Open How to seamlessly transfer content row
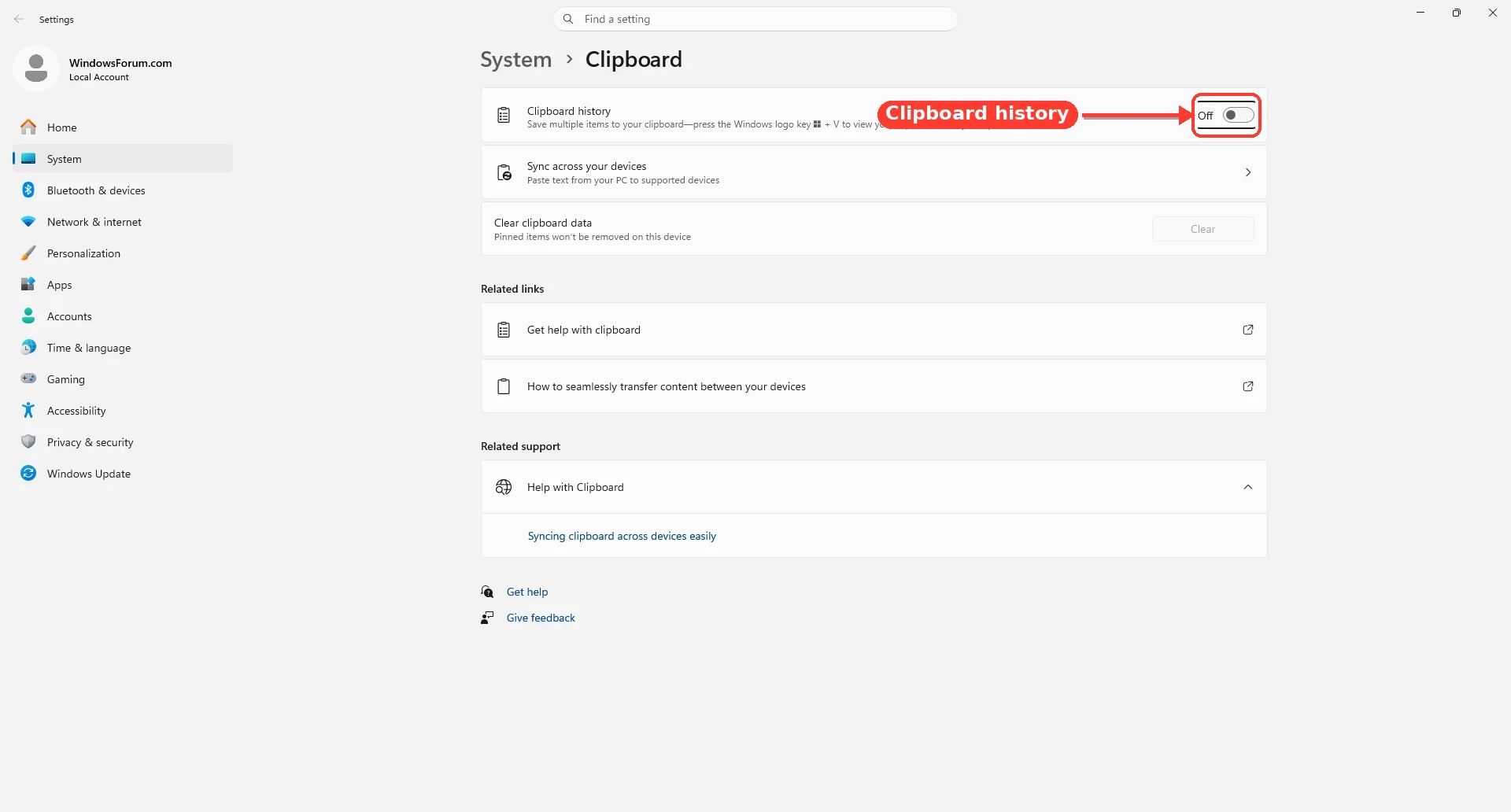 (x=874, y=386)
